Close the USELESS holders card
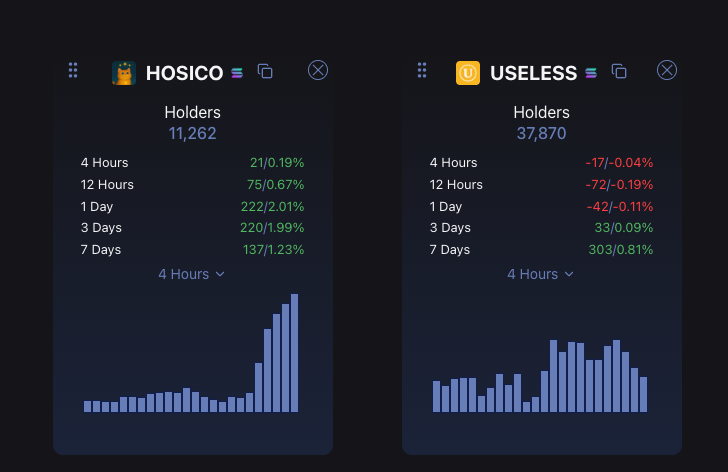 667,70
